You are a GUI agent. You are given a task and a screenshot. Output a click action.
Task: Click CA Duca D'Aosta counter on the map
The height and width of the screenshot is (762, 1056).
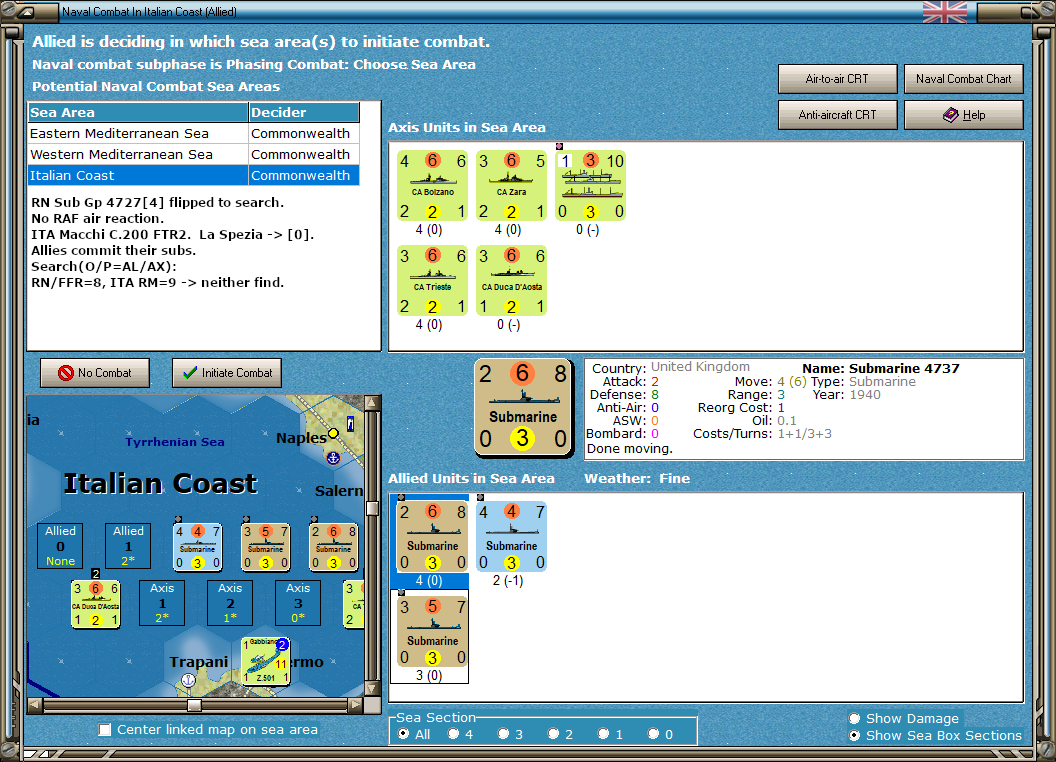point(96,604)
